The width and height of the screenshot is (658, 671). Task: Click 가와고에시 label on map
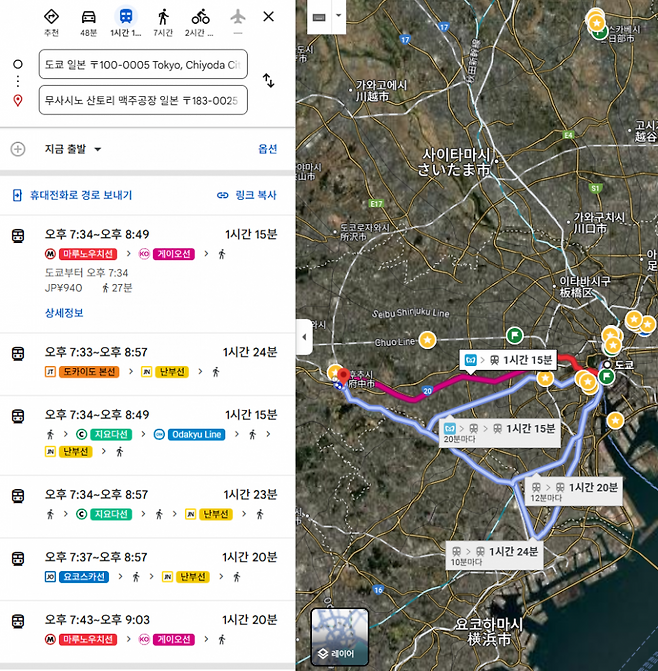381,91
